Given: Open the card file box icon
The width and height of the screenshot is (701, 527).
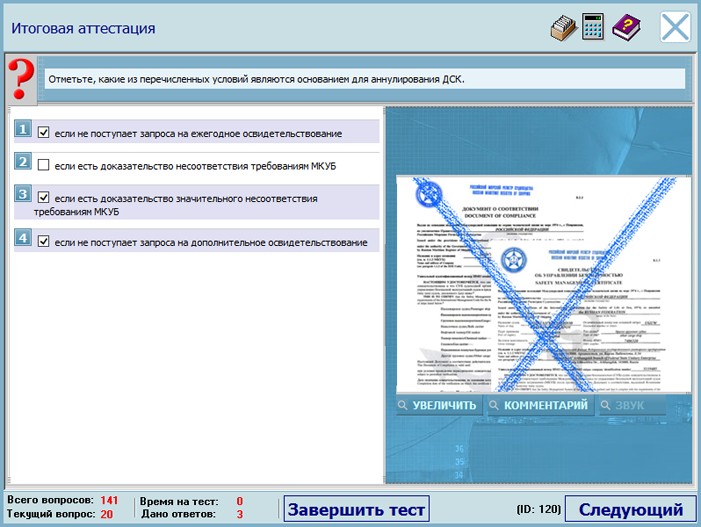Looking at the screenshot, I should tap(563, 28).
